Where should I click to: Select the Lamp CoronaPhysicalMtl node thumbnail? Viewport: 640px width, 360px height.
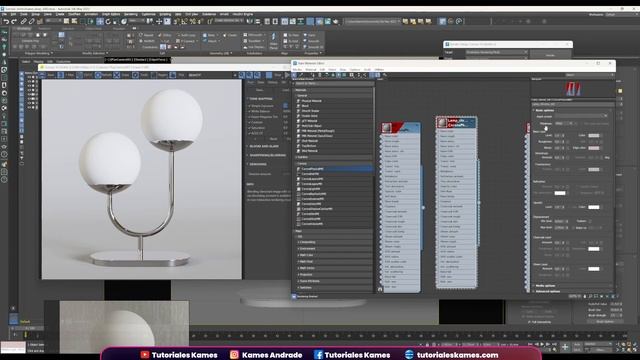pos(442,122)
